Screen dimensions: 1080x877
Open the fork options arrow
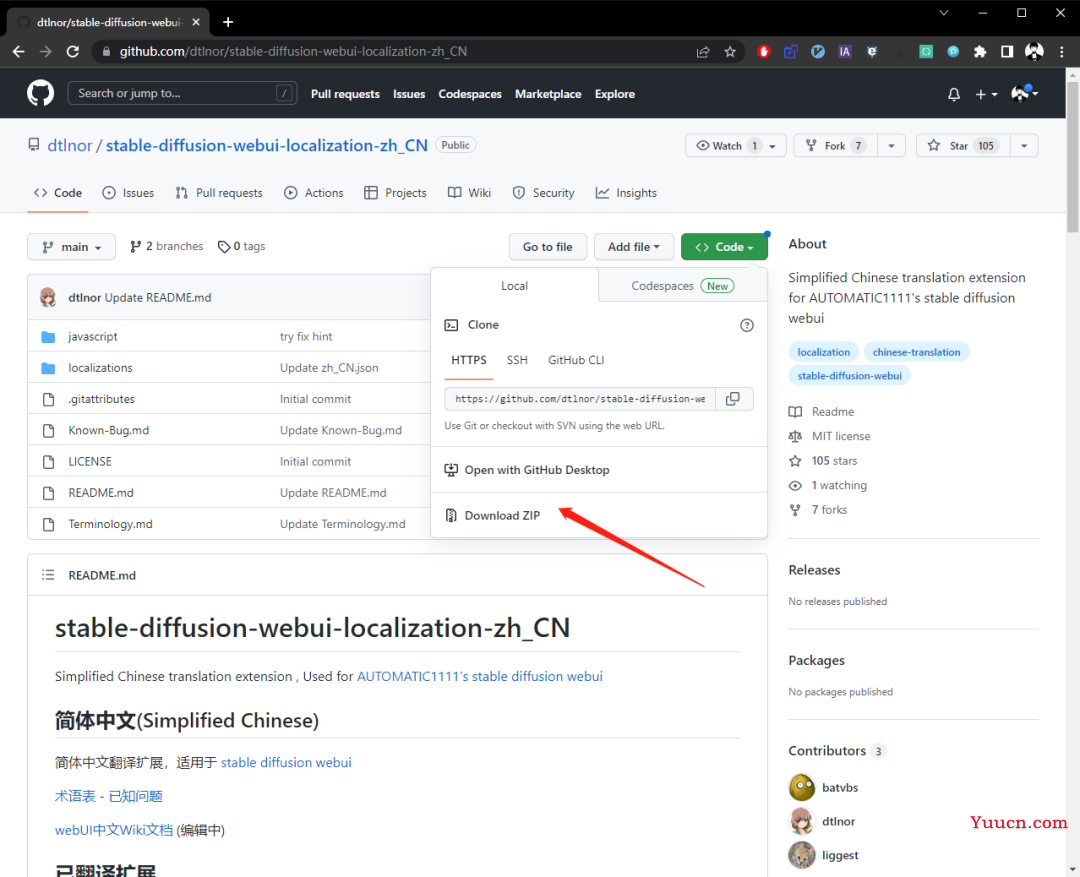891,145
